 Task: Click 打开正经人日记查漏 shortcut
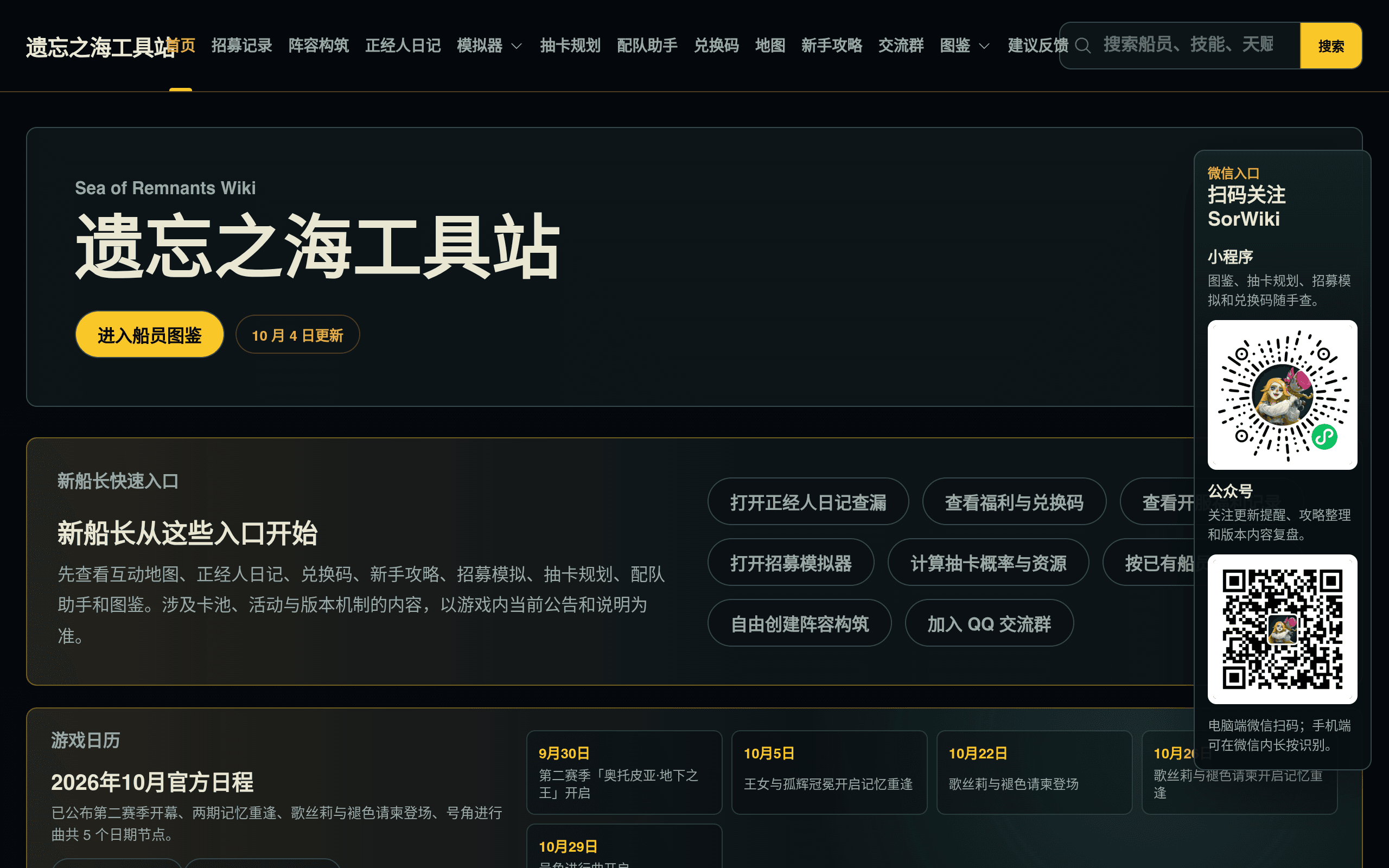coord(808,502)
